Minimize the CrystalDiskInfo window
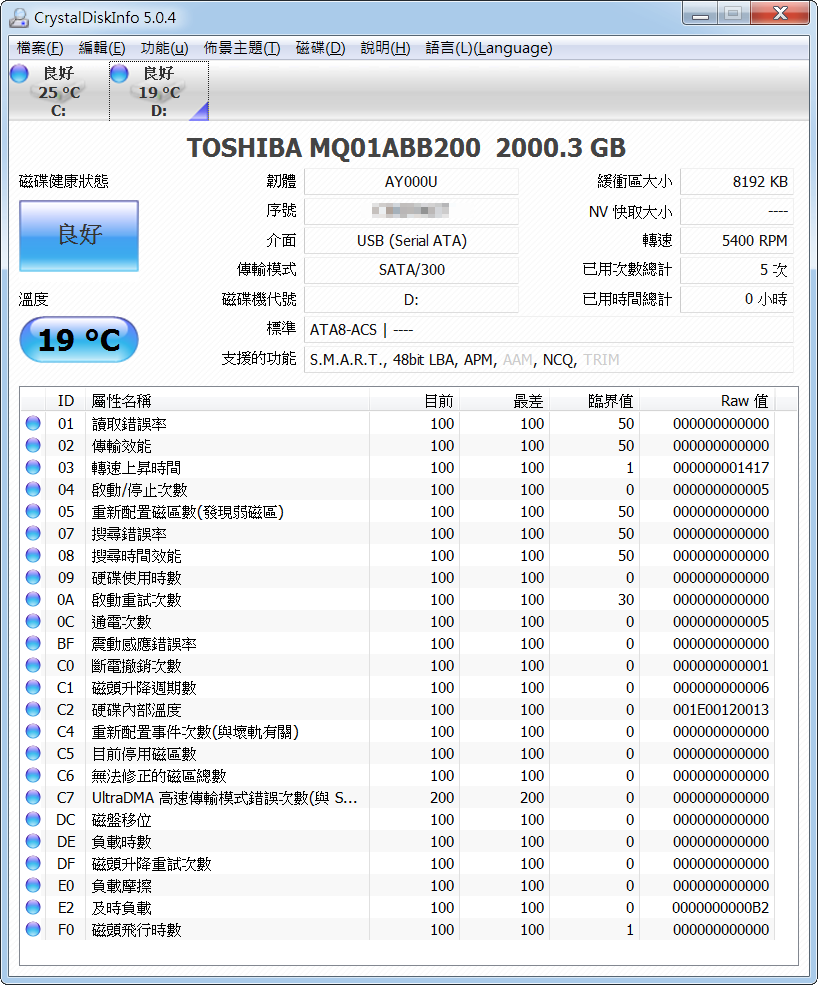Viewport: 818px width, 985px height. [x=701, y=14]
